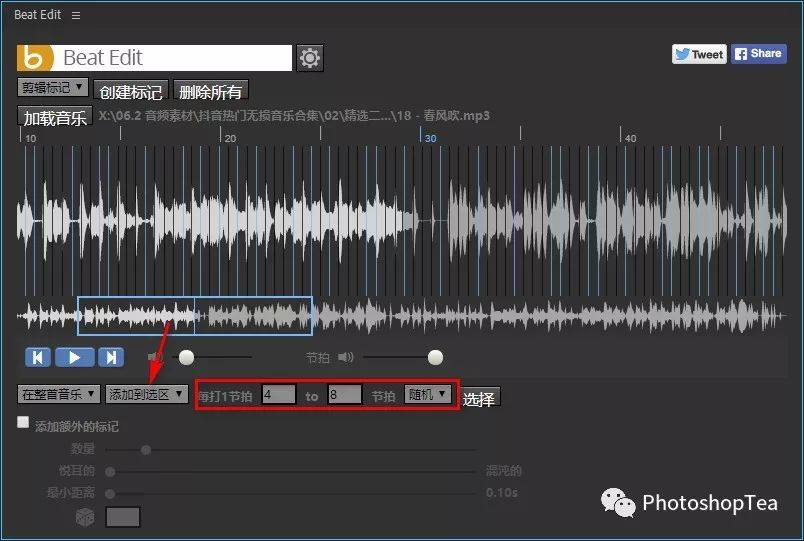The image size is (804, 541).
Task: Open the 剪辑标记 dropdown
Action: [53, 87]
